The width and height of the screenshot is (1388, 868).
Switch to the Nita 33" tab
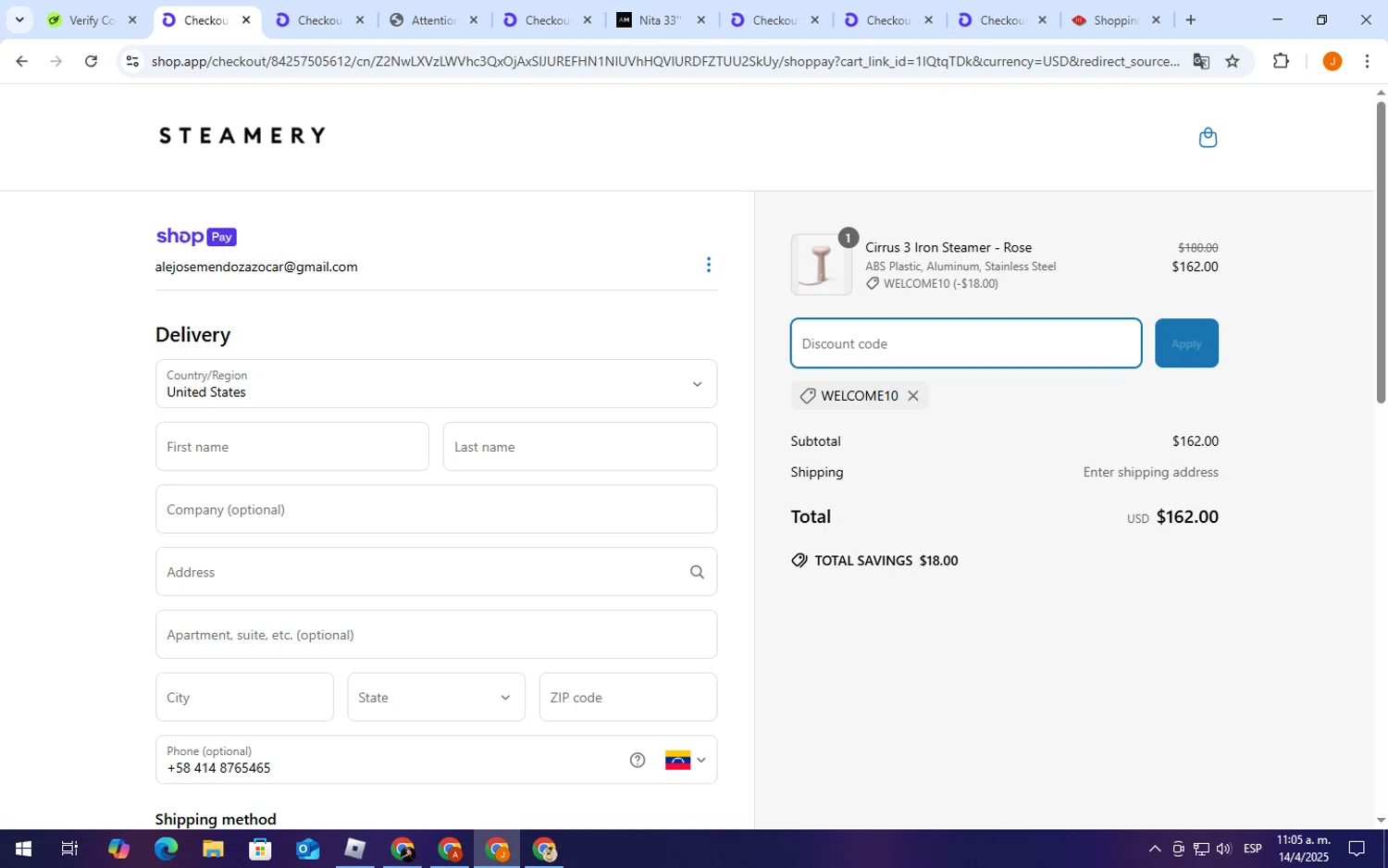pos(661,19)
